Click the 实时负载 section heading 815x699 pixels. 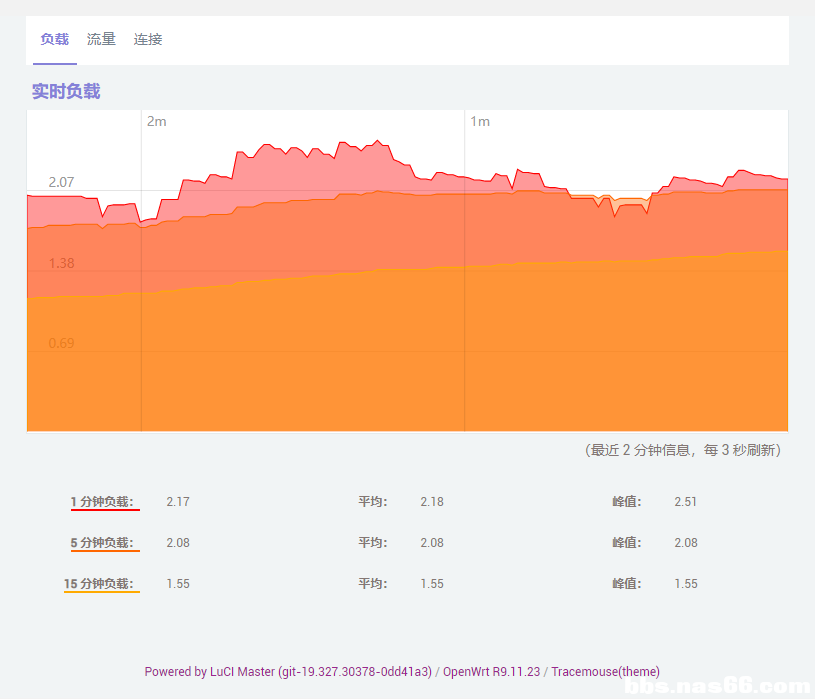pyautogui.click(x=66, y=92)
